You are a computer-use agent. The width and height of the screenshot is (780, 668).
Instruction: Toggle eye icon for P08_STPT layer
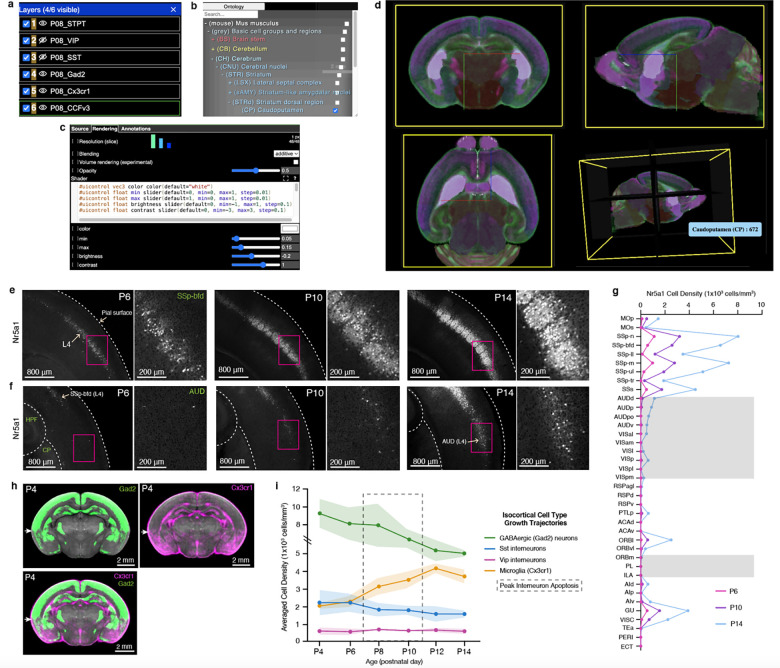point(43,23)
